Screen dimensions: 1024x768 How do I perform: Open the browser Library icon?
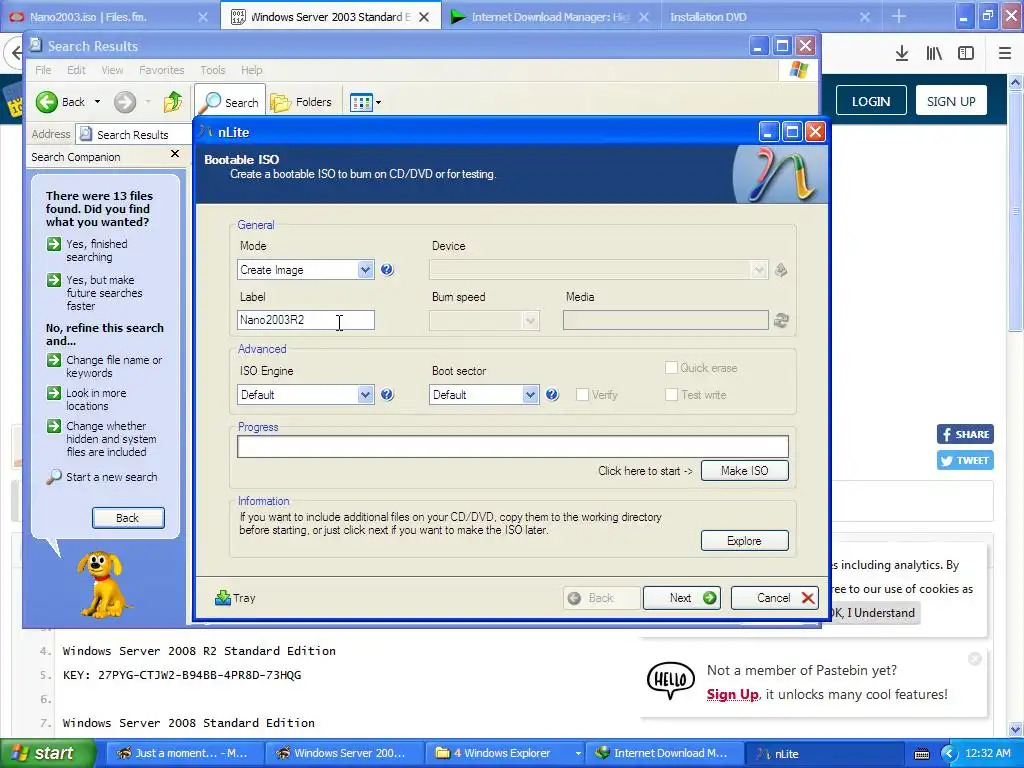coord(934,54)
